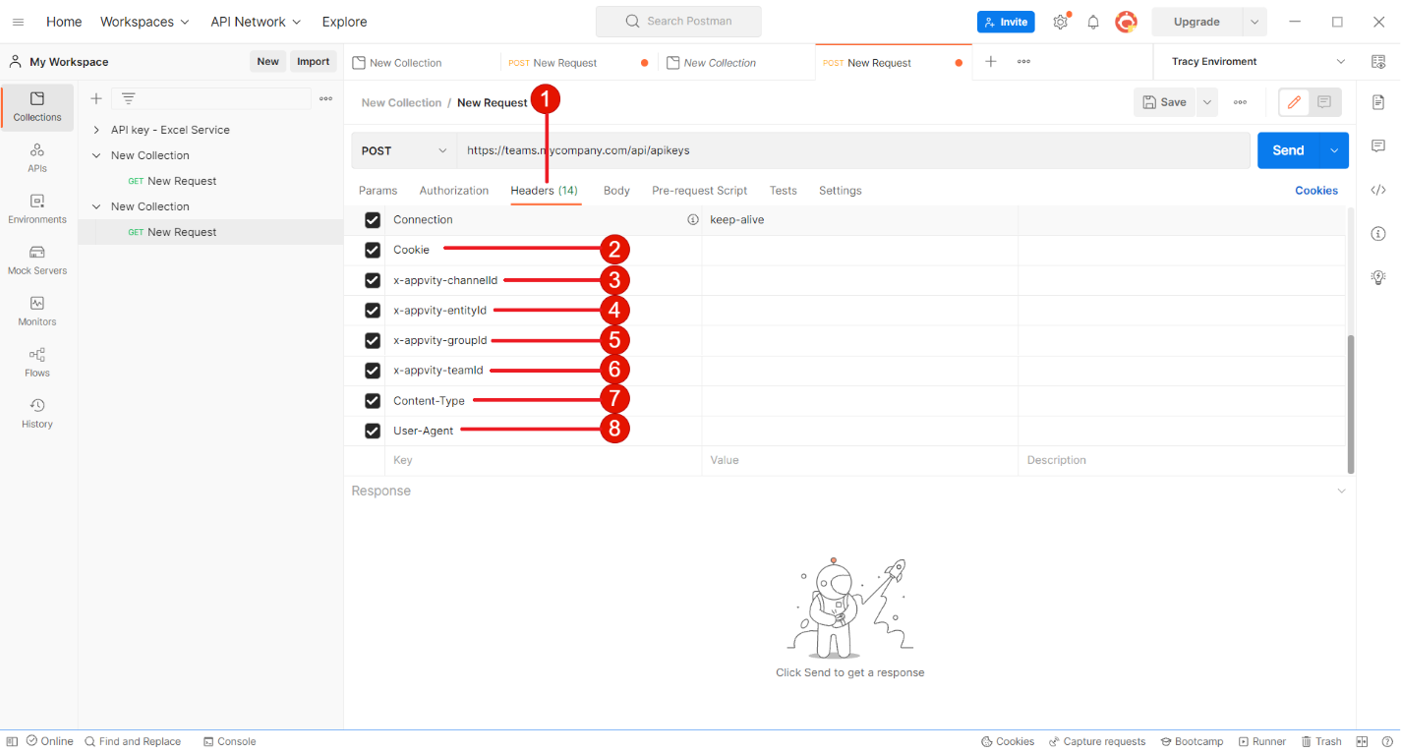Uncheck the Cookie header checkbox

(372, 250)
